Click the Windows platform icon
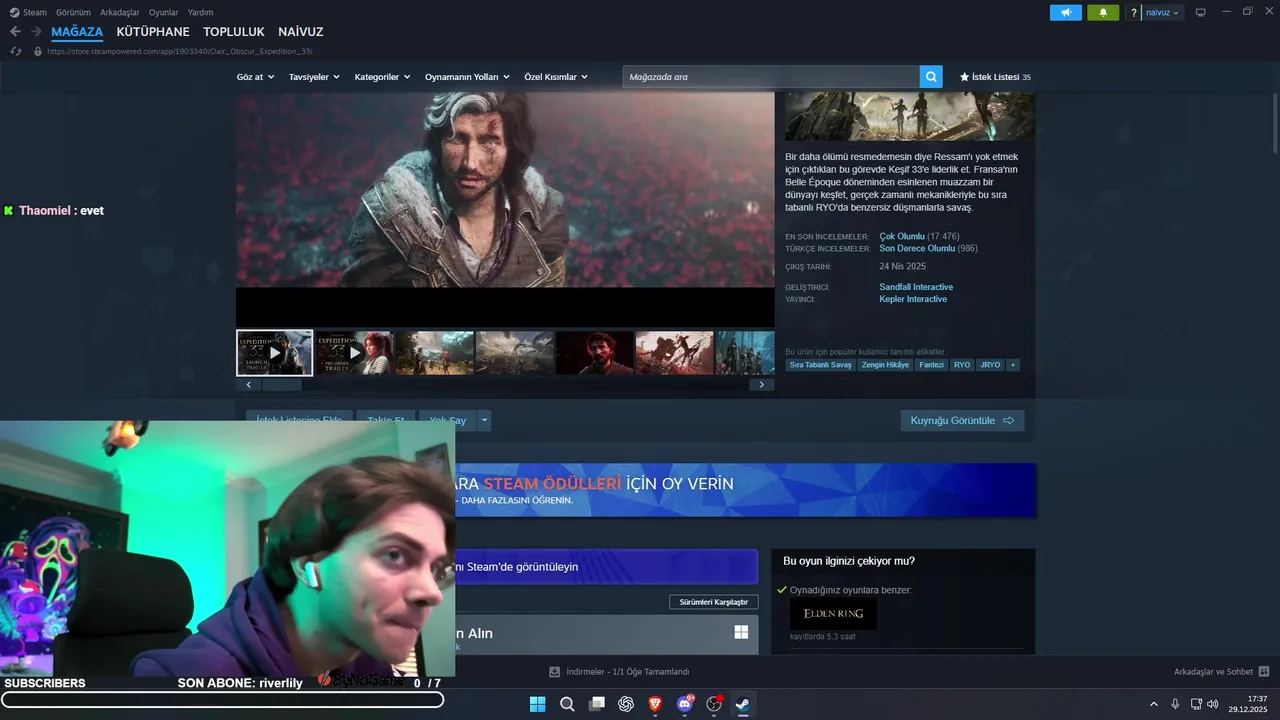1280x720 pixels. pos(741,632)
